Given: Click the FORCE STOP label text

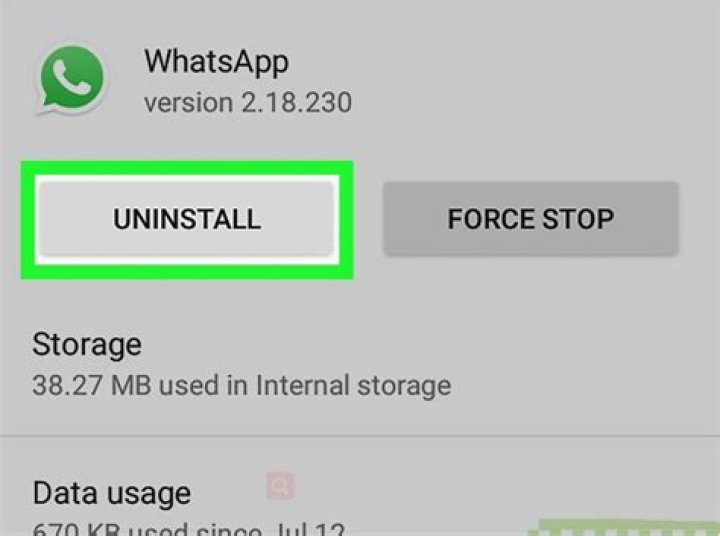Looking at the screenshot, I should tap(530, 219).
